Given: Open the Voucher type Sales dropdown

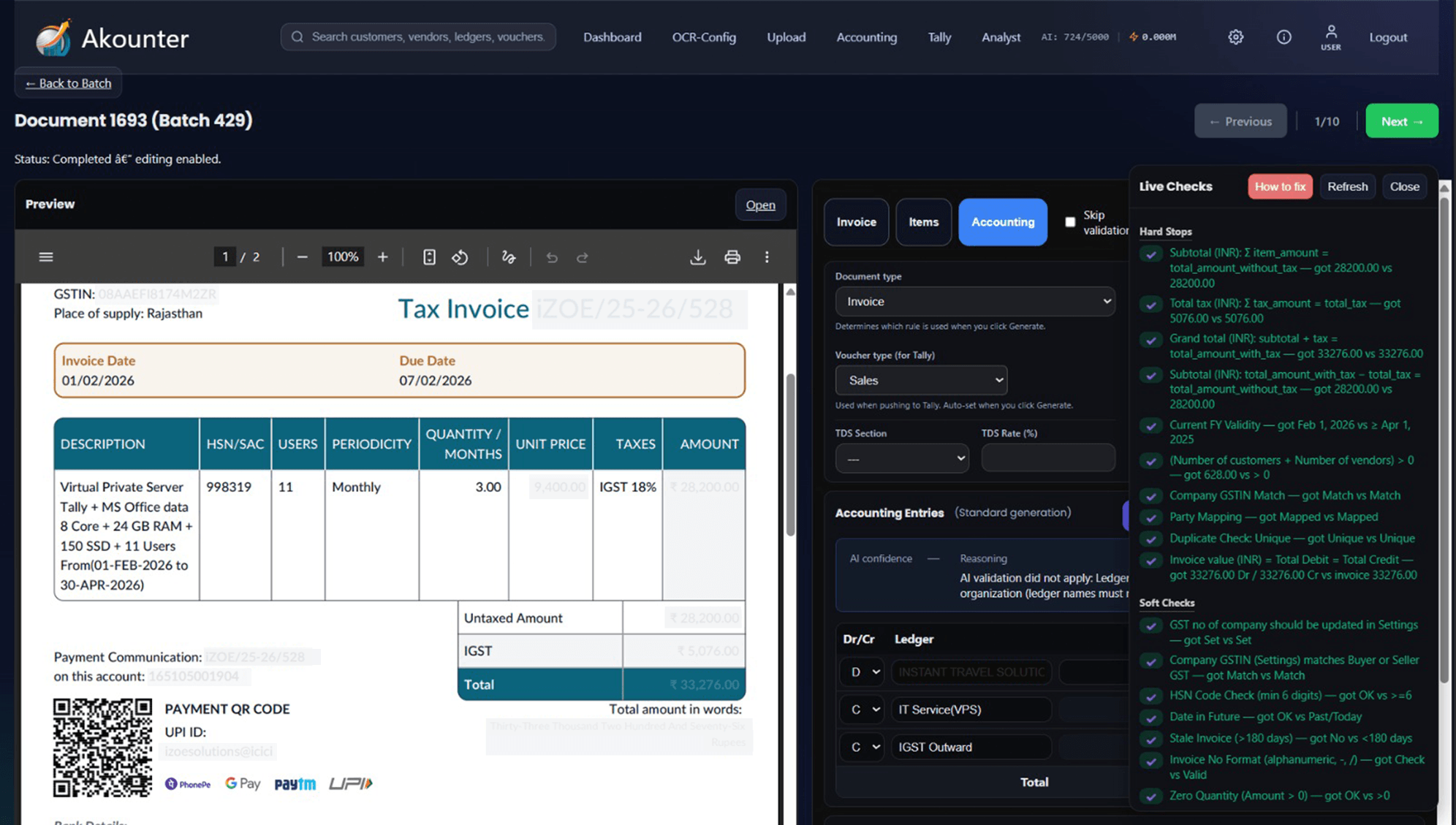Looking at the screenshot, I should pyautogui.click(x=921, y=380).
